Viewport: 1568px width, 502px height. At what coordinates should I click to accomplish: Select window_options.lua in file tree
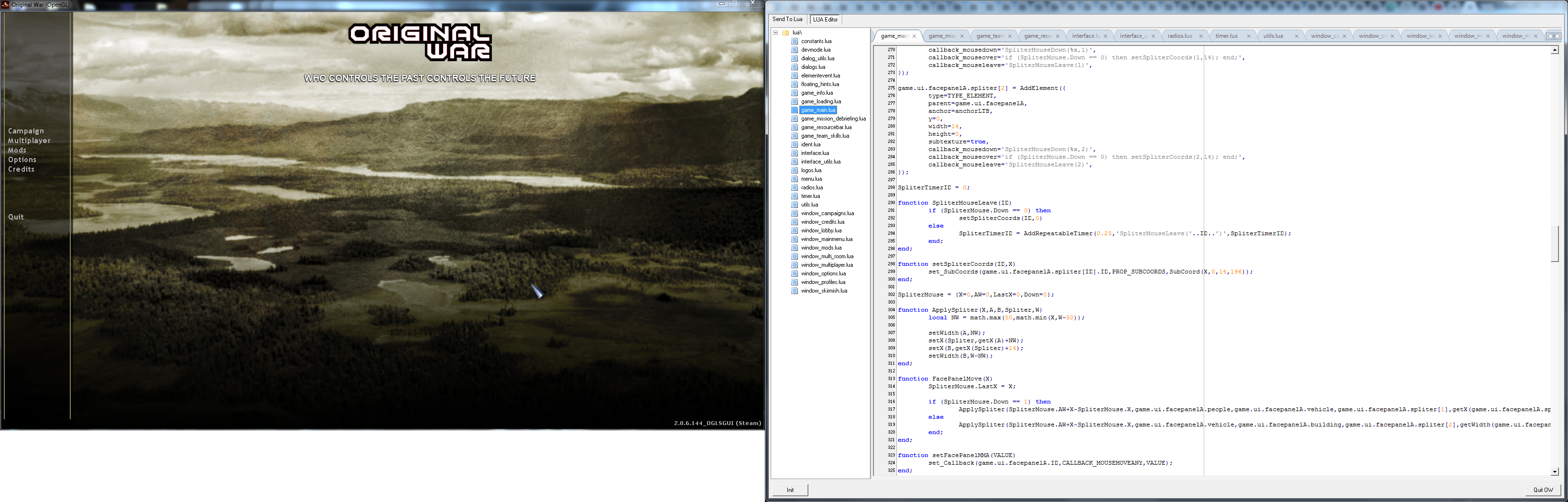click(x=823, y=273)
